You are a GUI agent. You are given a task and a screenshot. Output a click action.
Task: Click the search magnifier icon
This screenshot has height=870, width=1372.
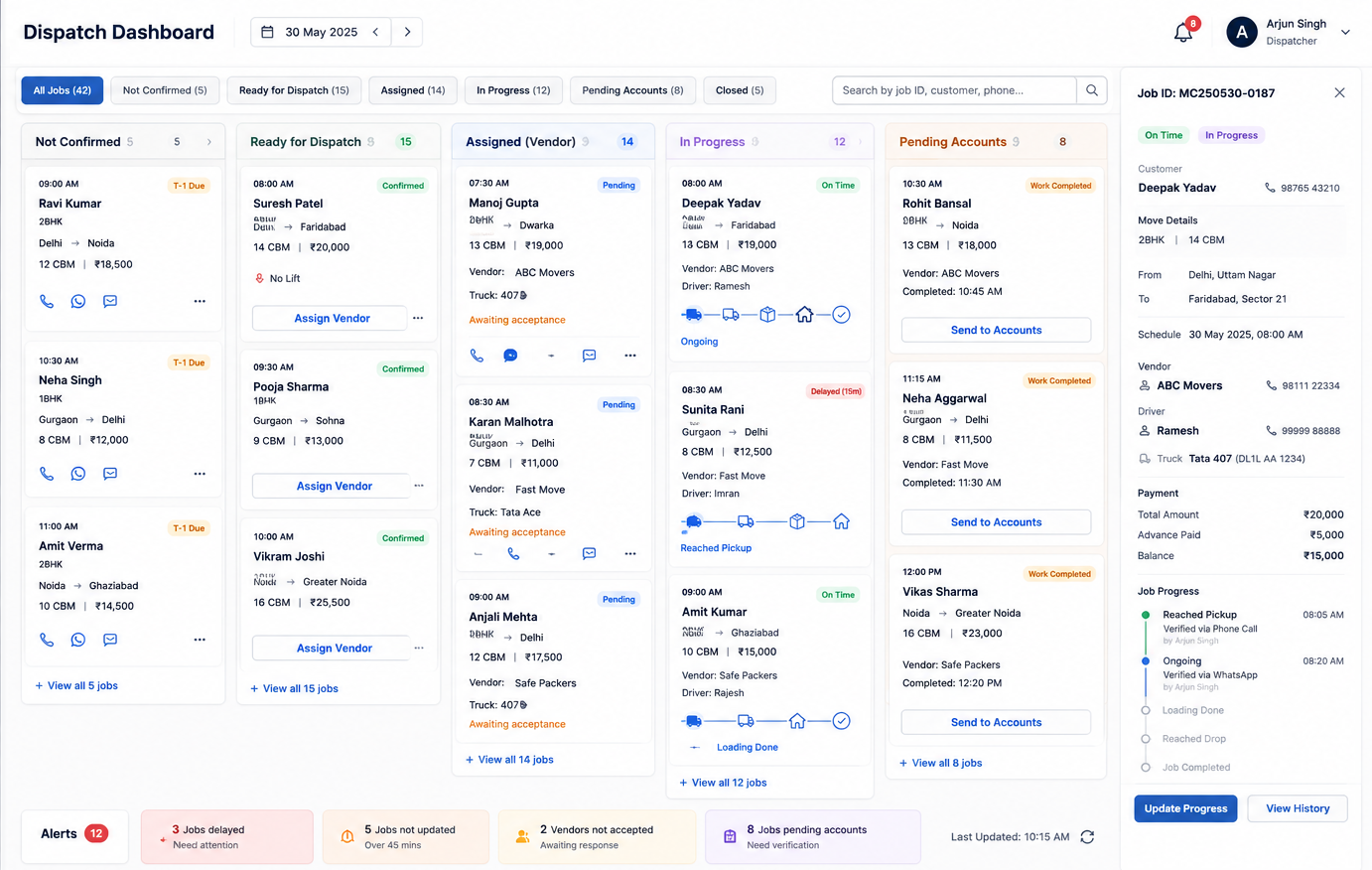(1092, 90)
